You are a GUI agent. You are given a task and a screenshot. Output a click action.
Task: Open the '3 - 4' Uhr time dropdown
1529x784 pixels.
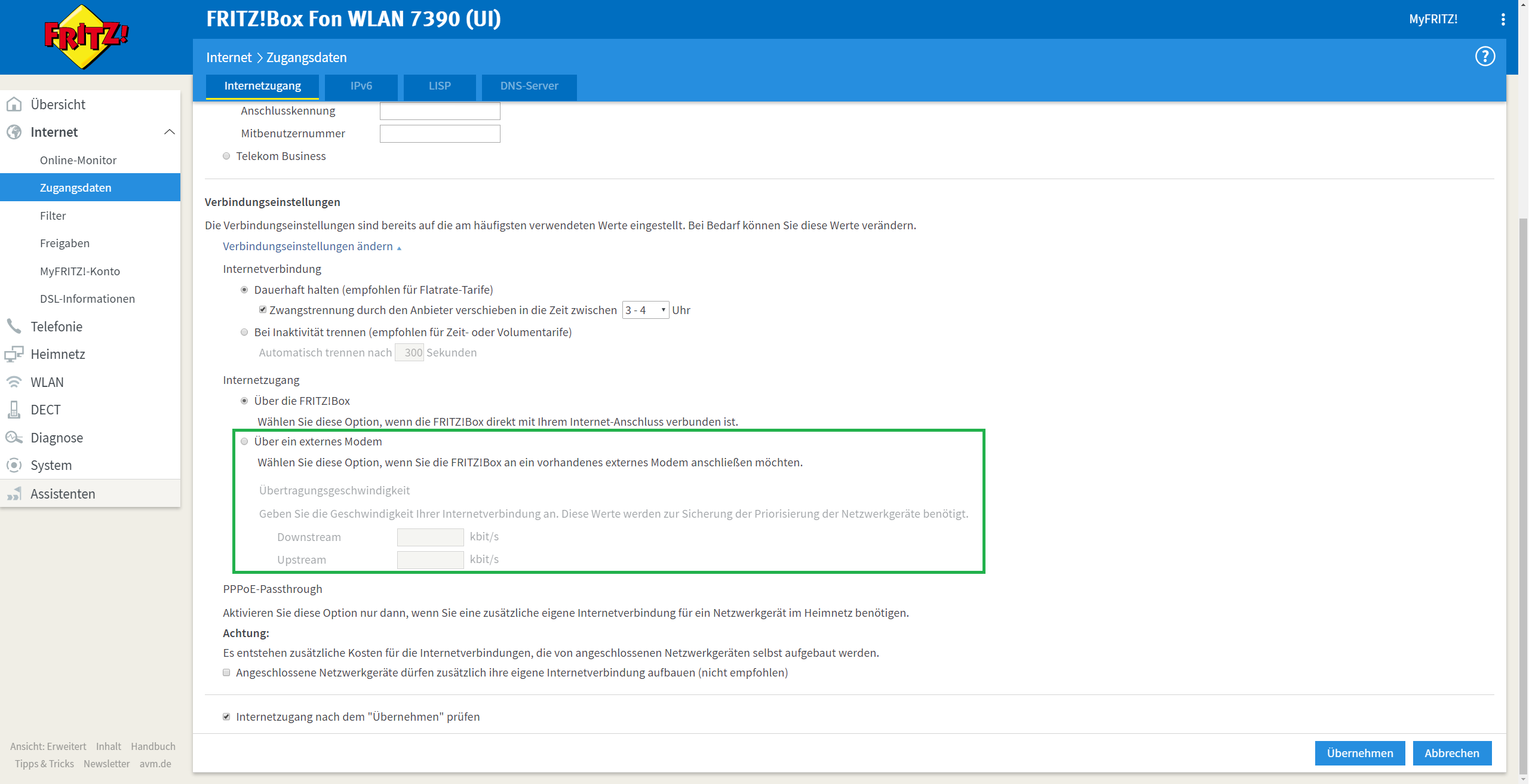645,310
